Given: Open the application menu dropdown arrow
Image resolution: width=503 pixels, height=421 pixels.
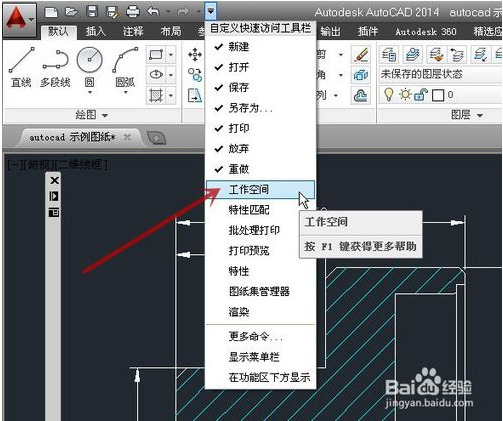Looking at the screenshot, I should [x=31, y=19].
